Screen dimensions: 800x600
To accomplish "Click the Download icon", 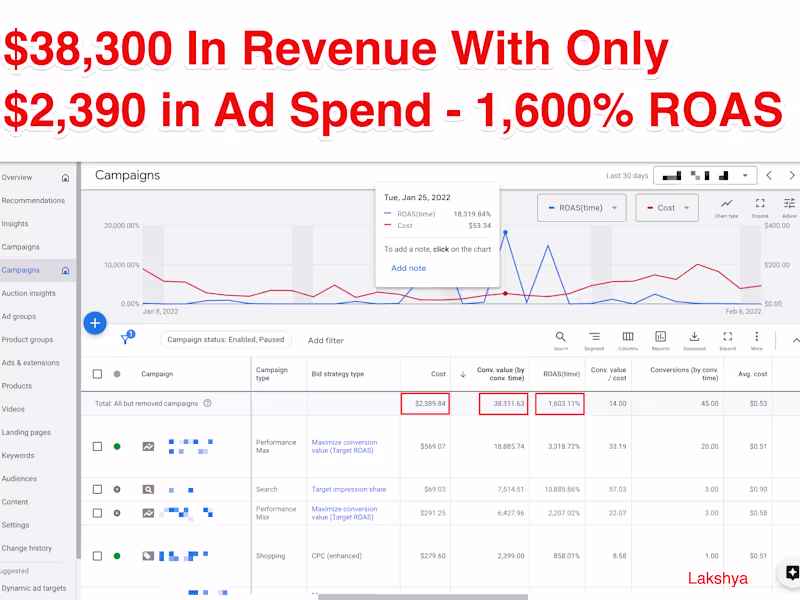I will tap(694, 337).
